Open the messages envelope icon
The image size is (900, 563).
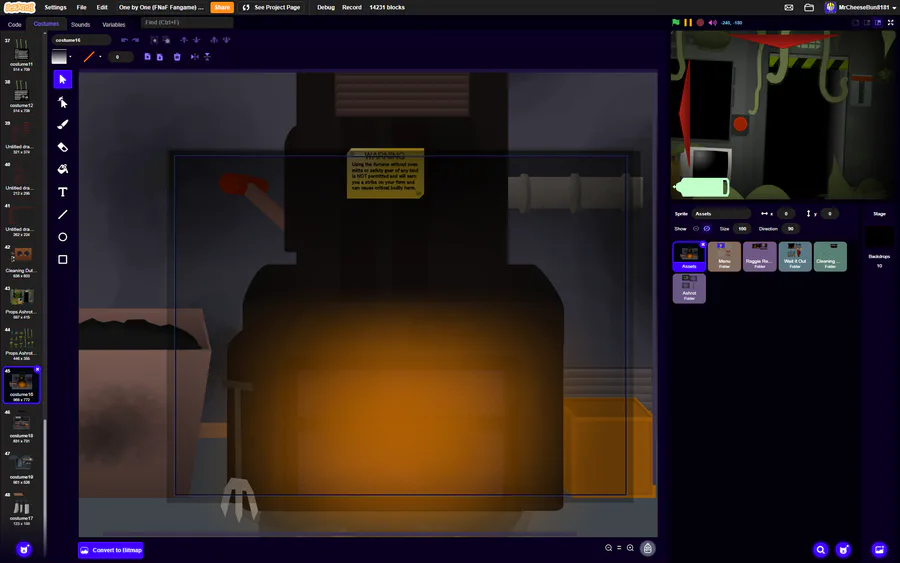[789, 7]
